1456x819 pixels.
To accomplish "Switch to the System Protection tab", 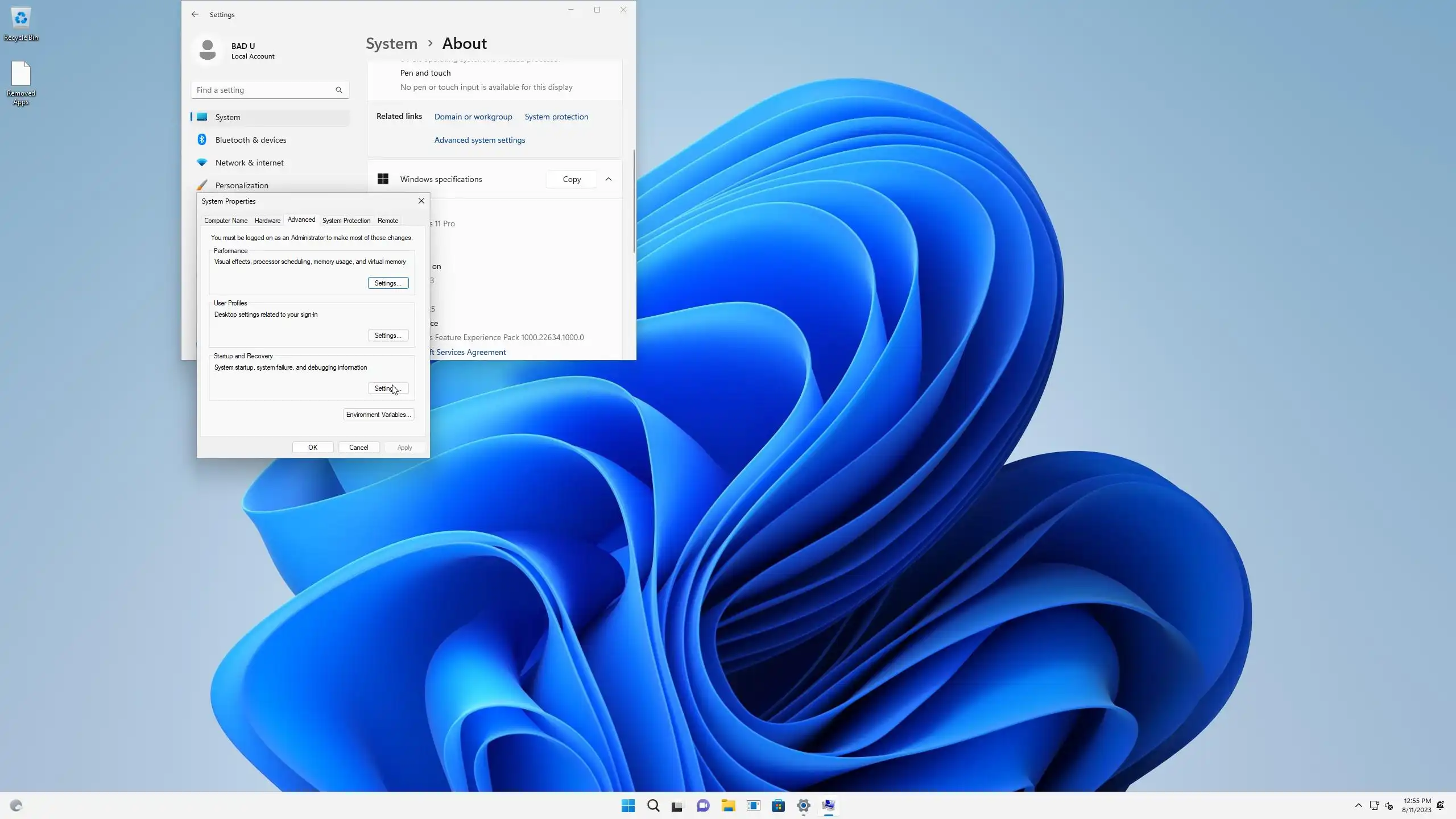I will pyautogui.click(x=346, y=221).
